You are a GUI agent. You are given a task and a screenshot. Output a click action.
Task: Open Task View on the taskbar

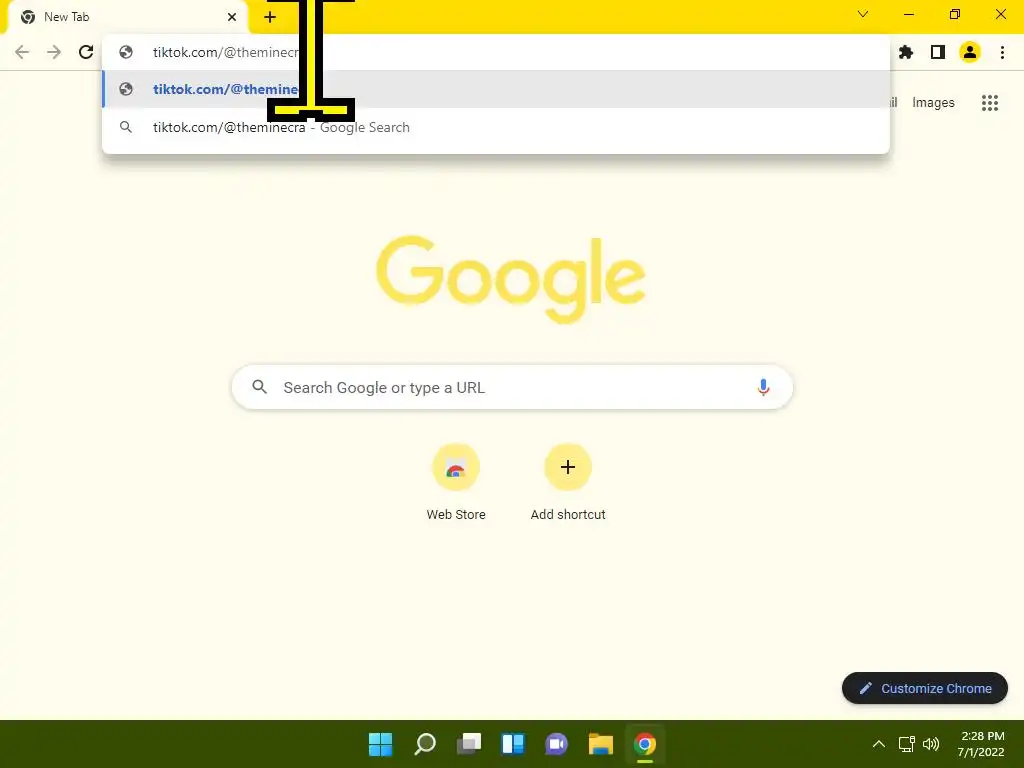pyautogui.click(x=469, y=744)
